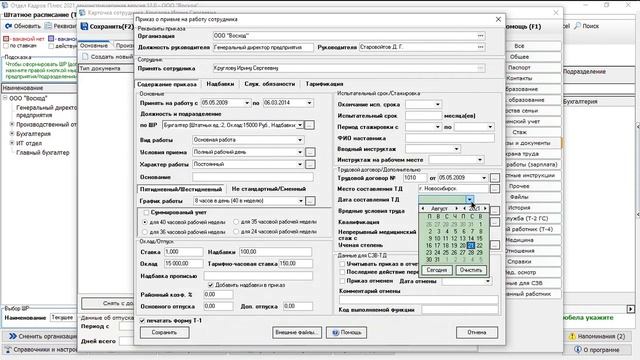Click ellipsis button beside Условия приема
The height and width of the screenshot is (360, 640).
click(x=310, y=152)
